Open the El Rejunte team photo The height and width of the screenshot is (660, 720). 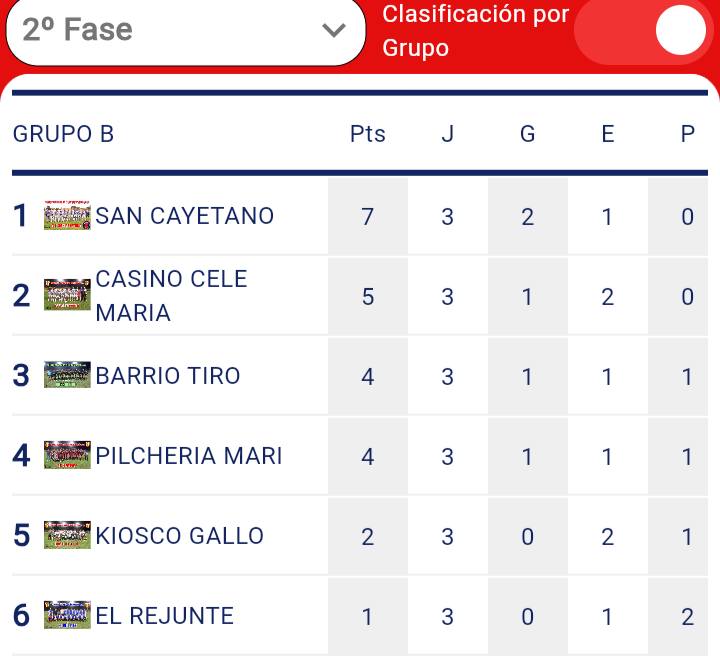click(67, 615)
